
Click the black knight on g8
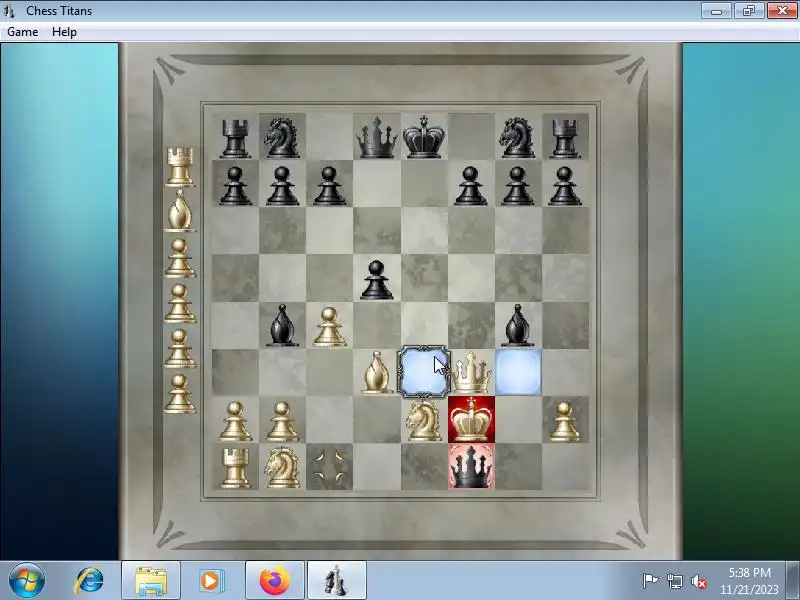click(x=517, y=138)
